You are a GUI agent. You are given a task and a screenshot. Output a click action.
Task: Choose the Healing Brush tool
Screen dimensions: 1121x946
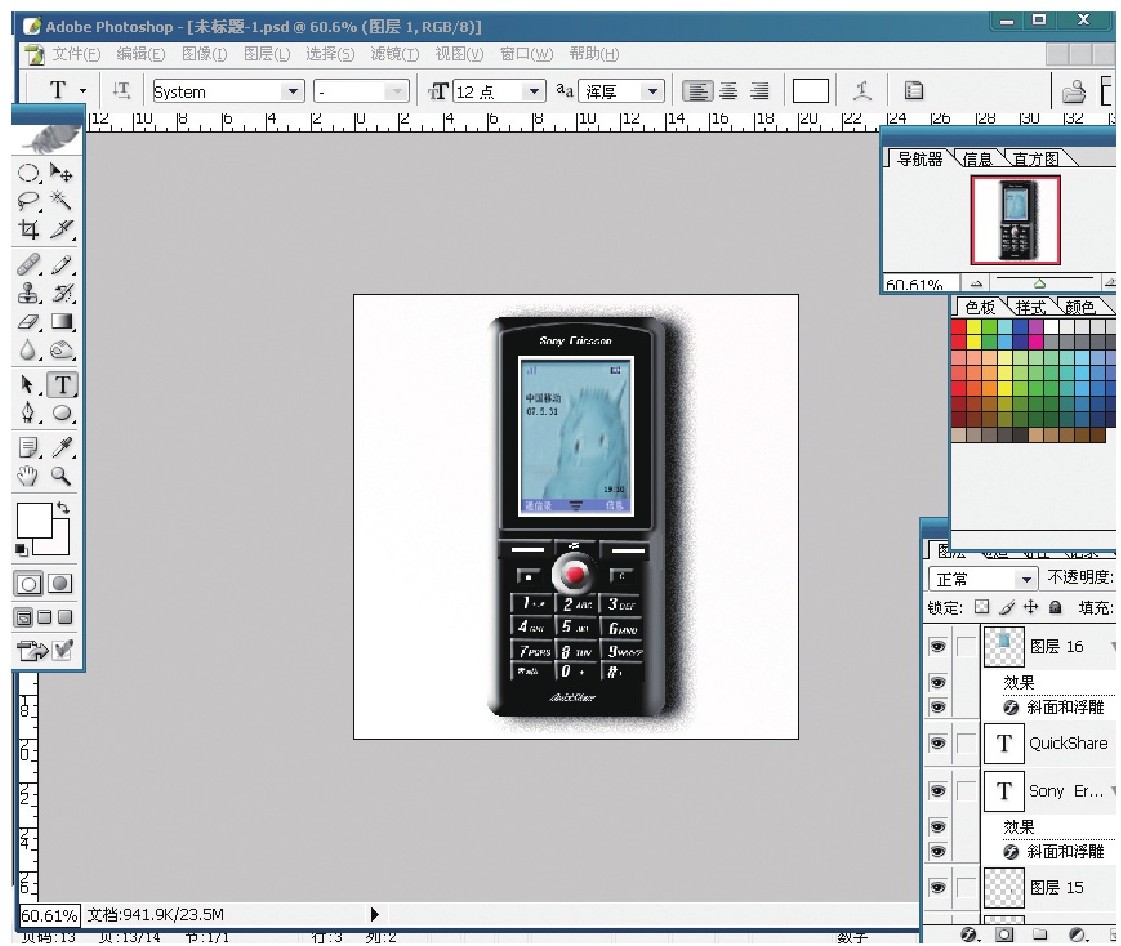(29, 265)
